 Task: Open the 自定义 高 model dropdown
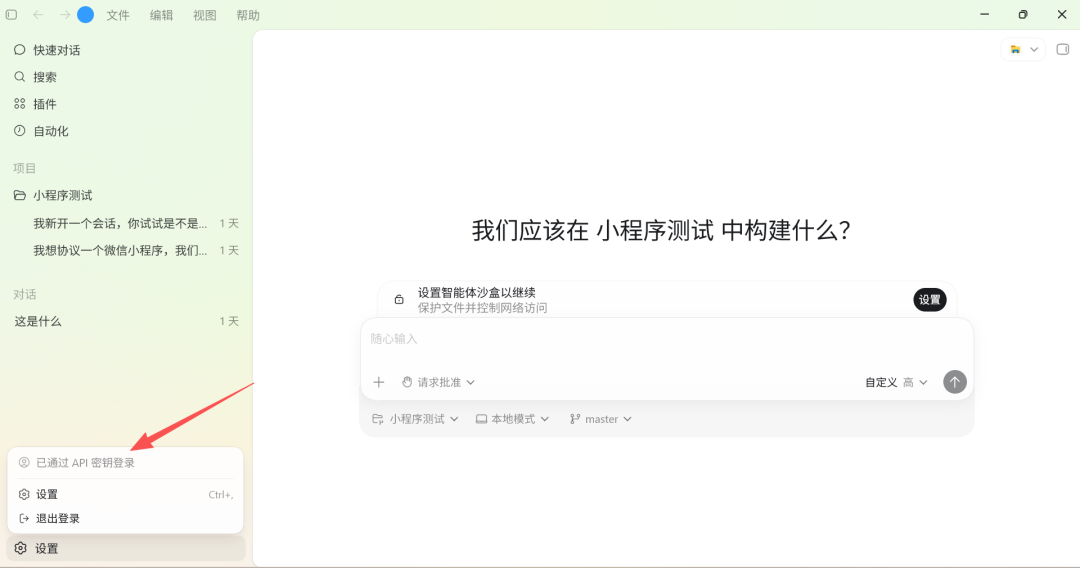click(896, 382)
